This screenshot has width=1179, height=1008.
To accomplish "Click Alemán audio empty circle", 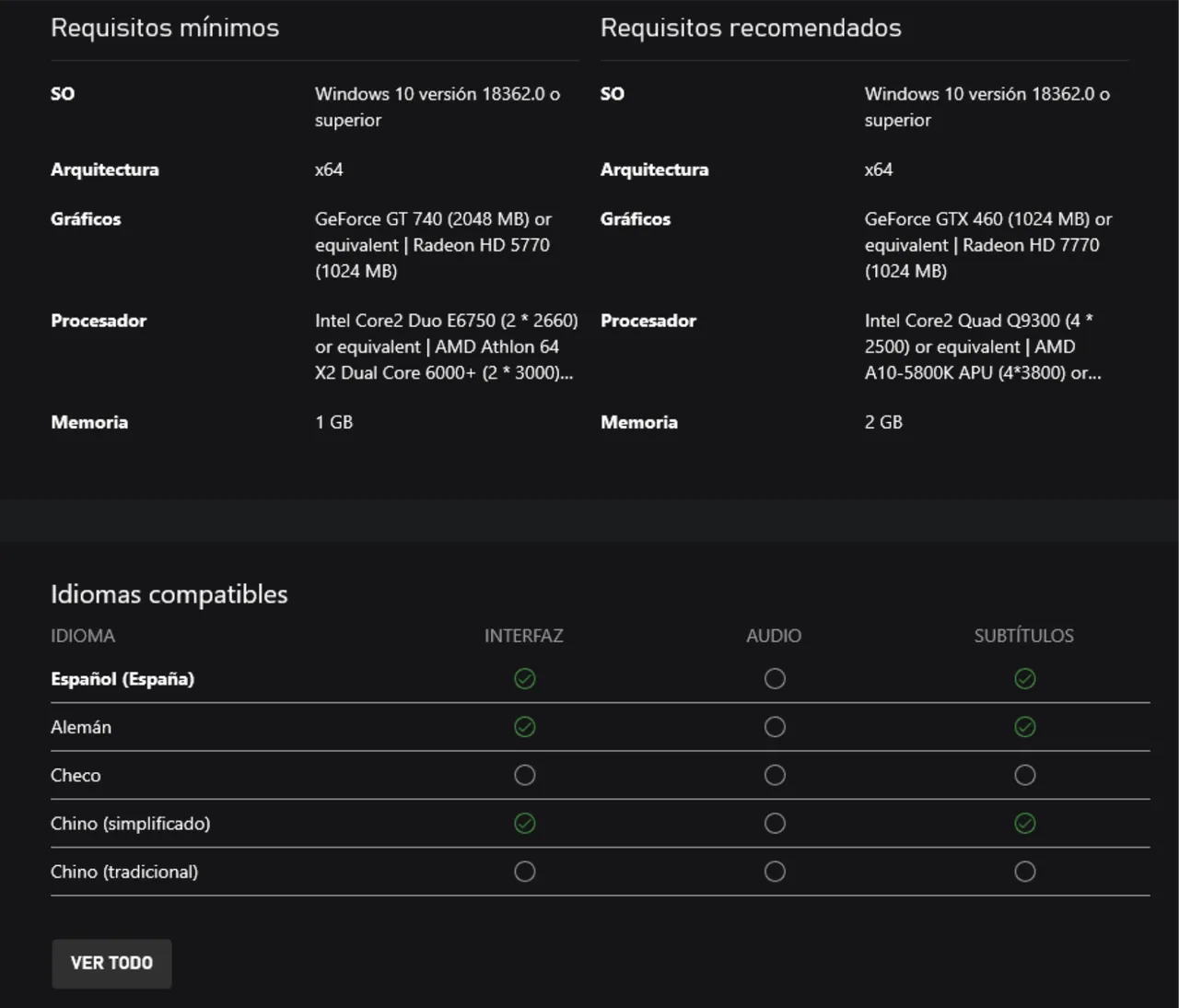I will coord(775,727).
